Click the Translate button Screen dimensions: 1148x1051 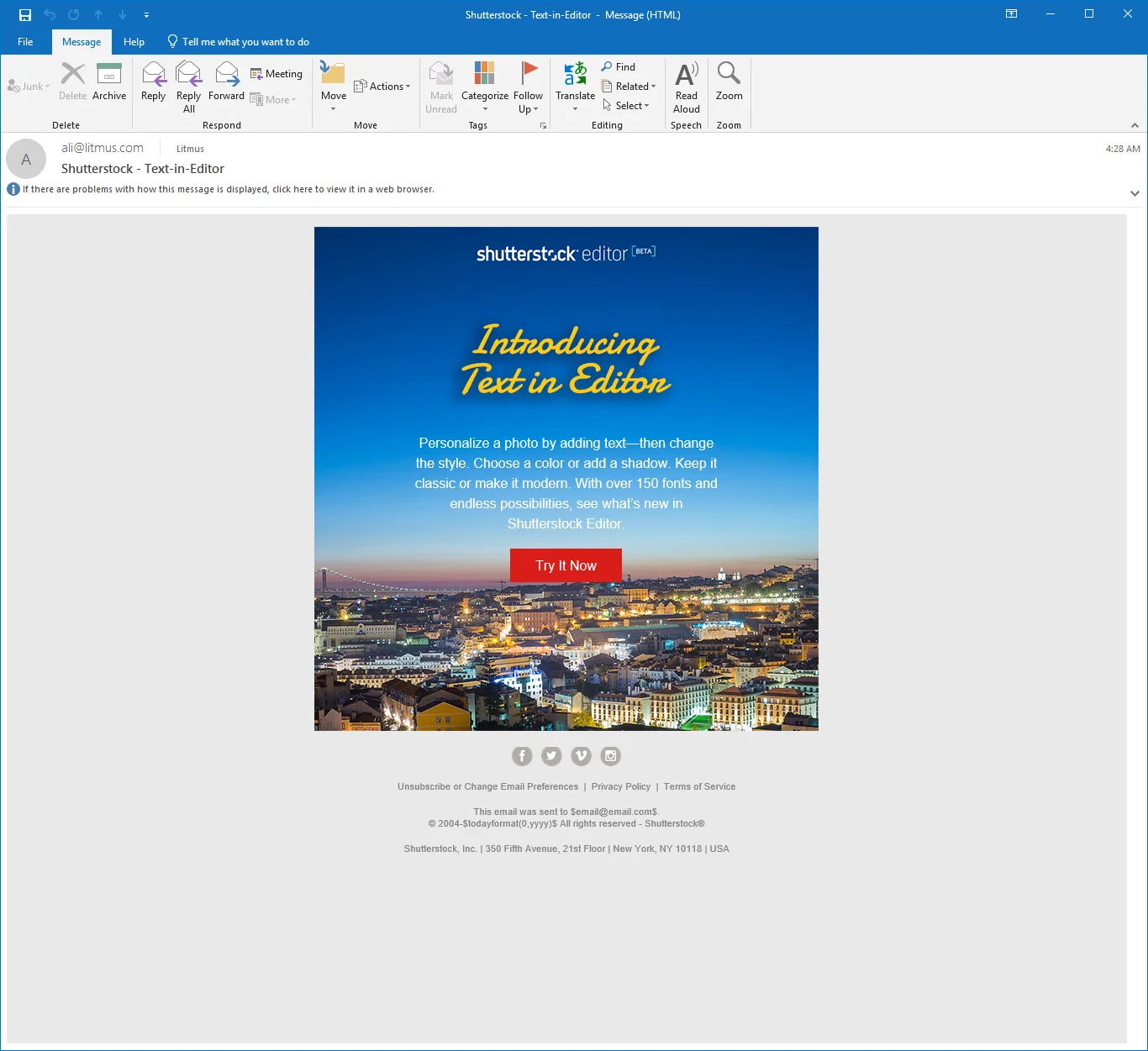point(576,87)
